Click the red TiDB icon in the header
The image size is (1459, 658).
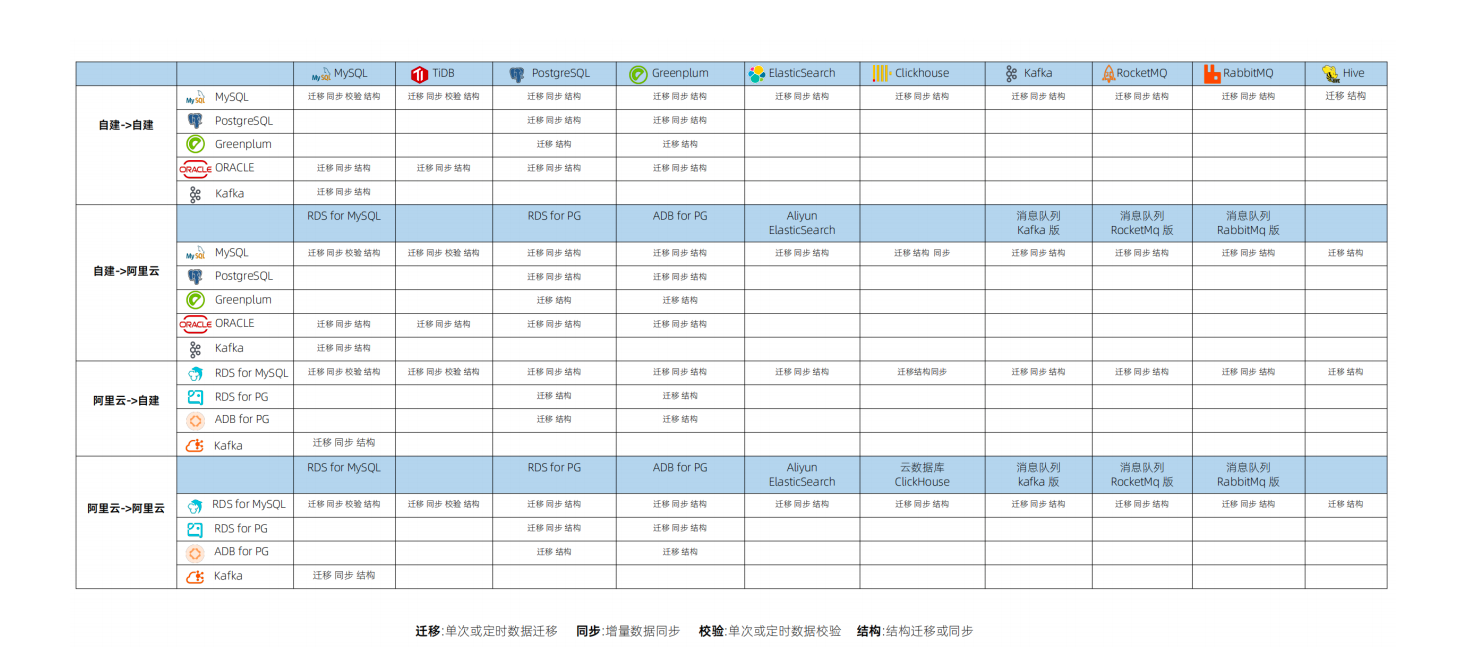(419, 74)
